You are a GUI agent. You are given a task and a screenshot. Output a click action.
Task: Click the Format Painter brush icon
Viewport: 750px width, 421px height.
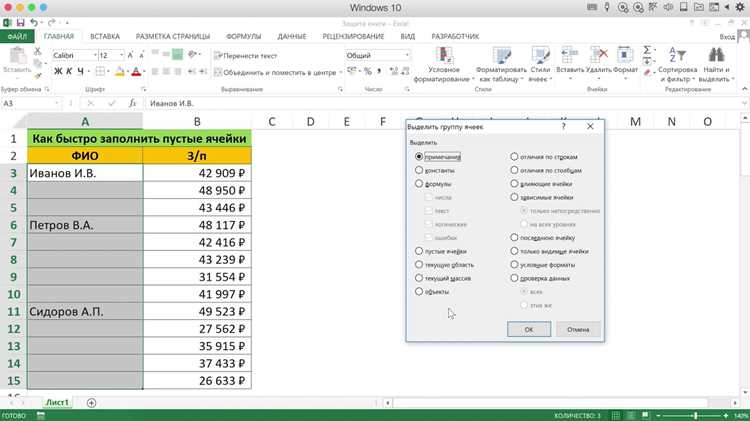pos(38,76)
